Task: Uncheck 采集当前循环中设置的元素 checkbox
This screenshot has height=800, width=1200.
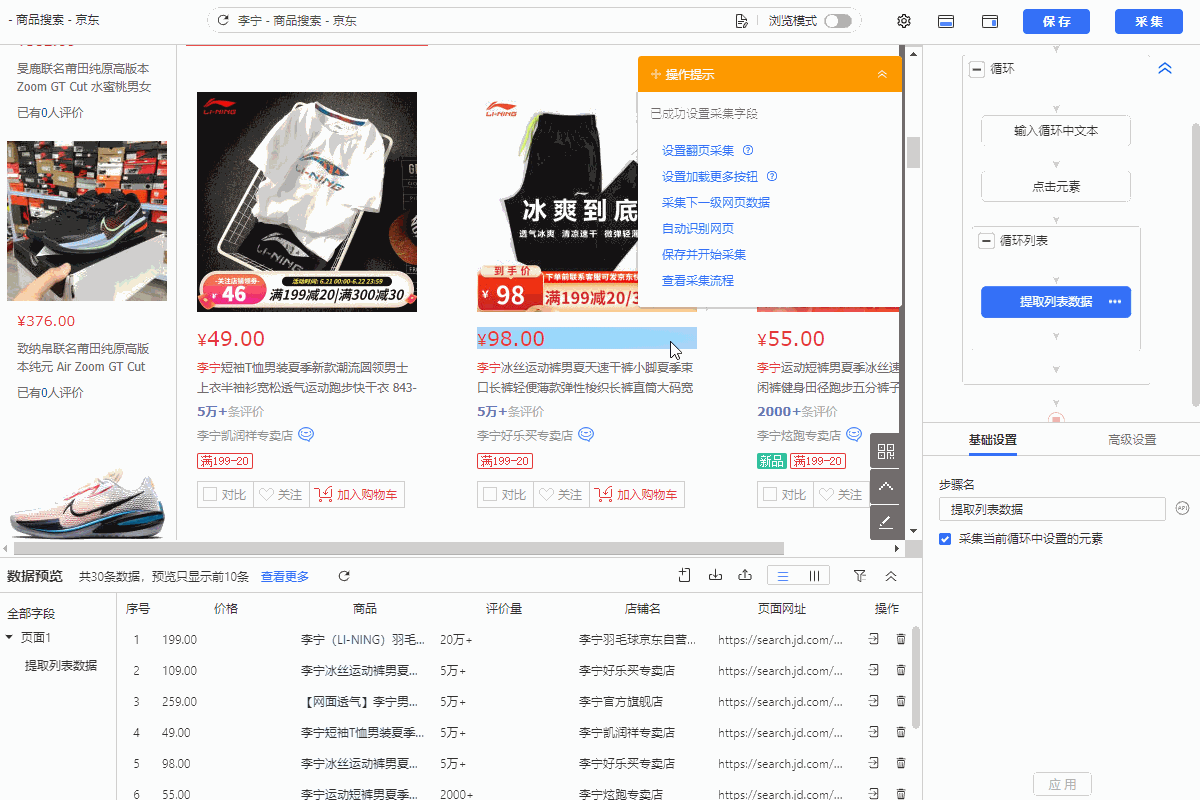Action: coord(945,539)
